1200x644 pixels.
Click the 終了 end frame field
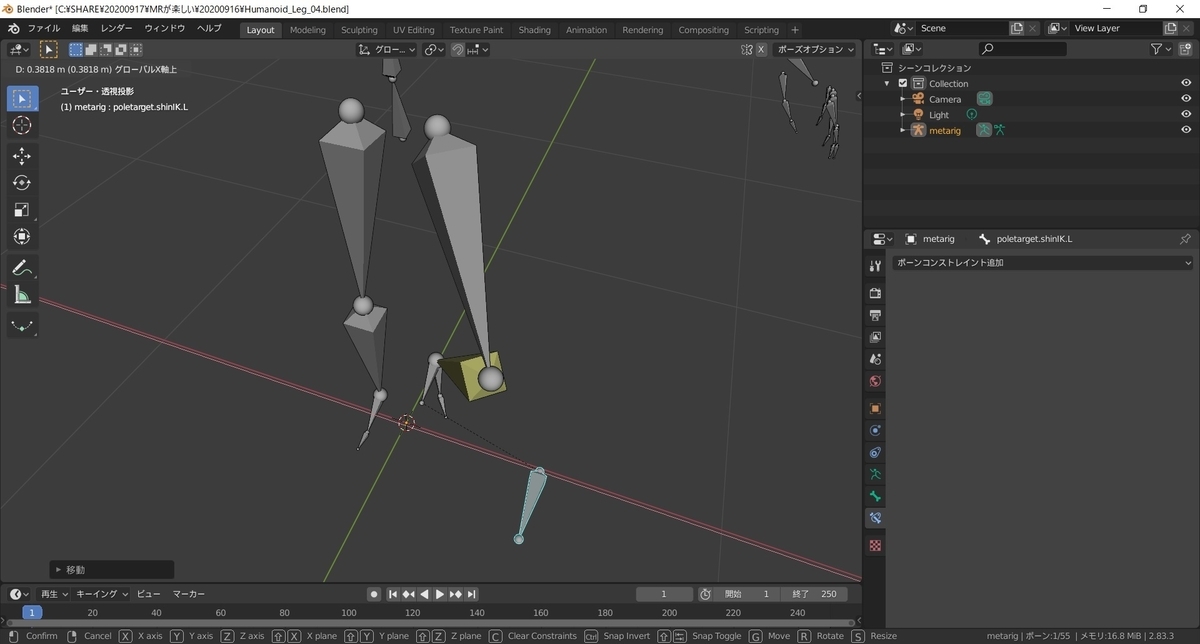tap(814, 594)
